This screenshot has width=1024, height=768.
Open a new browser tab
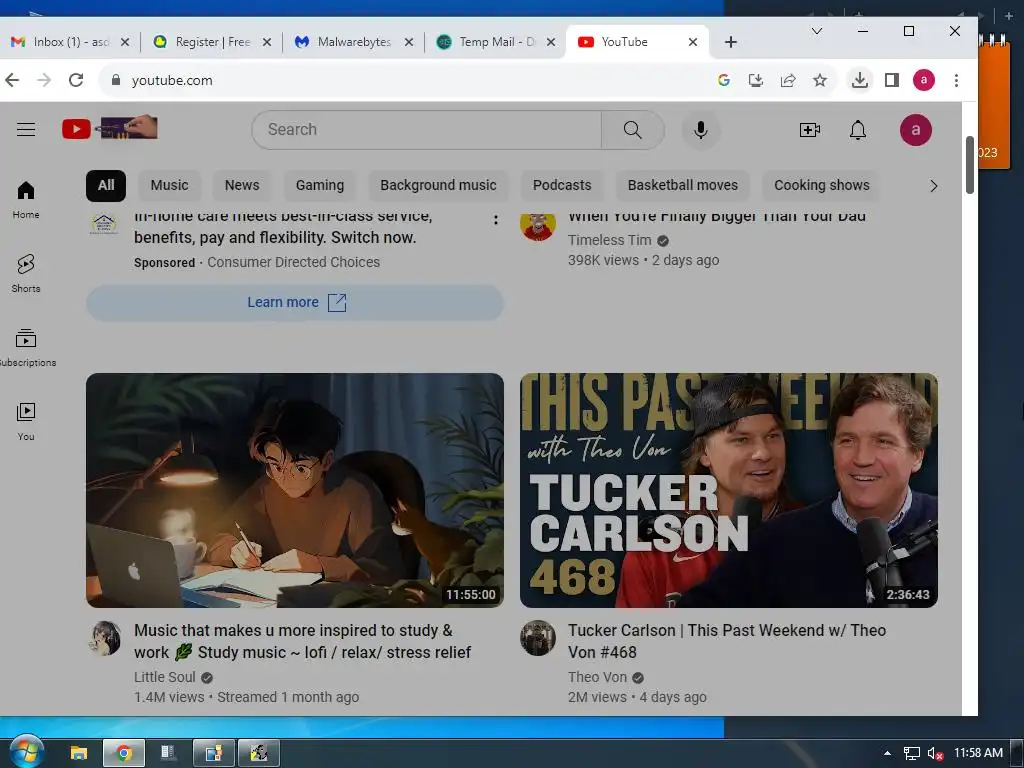tap(731, 42)
